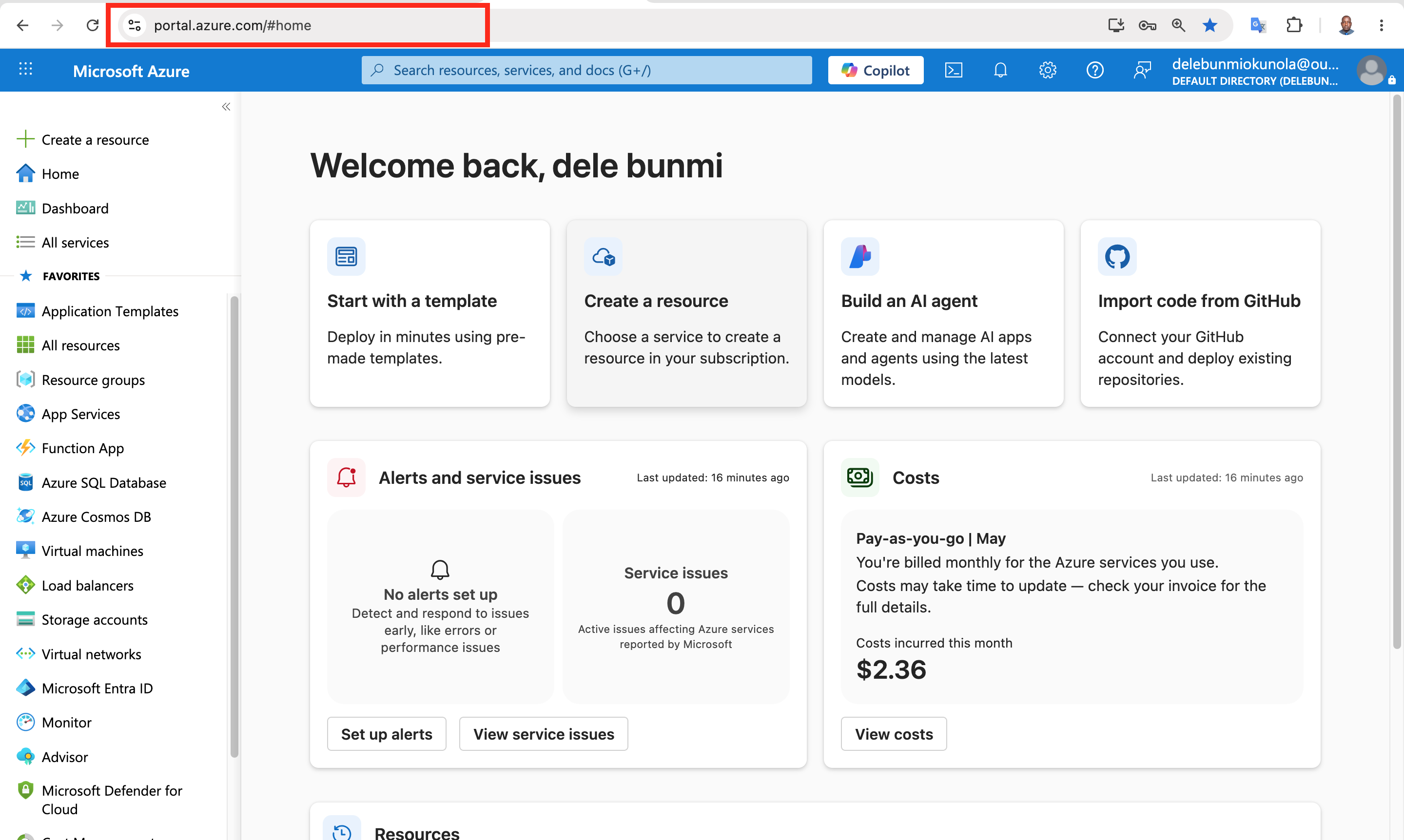Open Resource groups in sidebar
The height and width of the screenshot is (840, 1404).
[80, 380]
